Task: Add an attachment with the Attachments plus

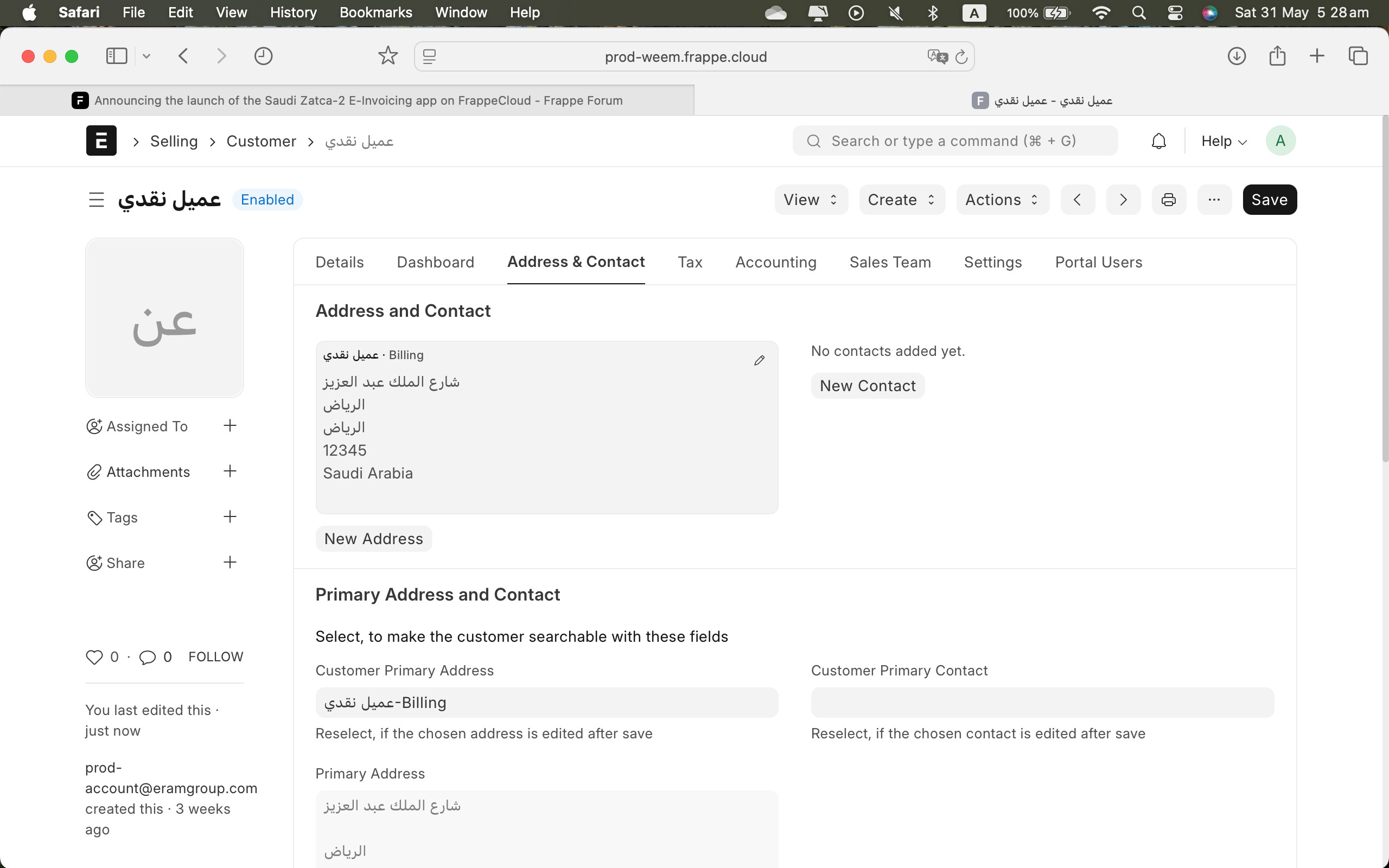Action: [x=230, y=471]
